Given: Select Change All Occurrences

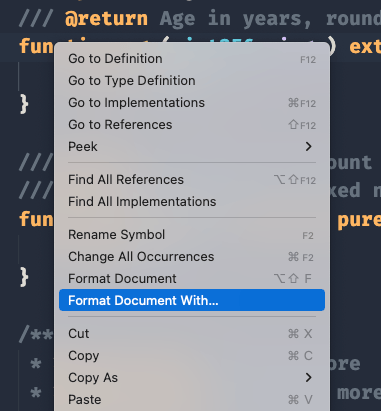Looking at the screenshot, I should coord(192,257).
